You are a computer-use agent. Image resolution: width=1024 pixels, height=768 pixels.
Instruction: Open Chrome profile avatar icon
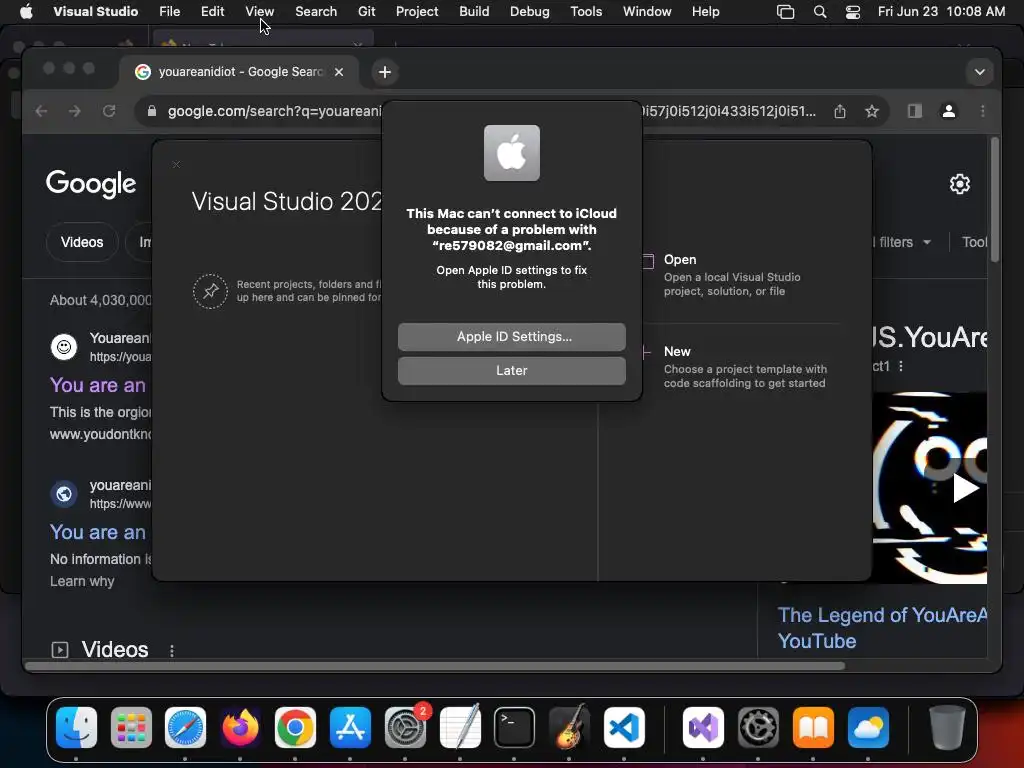click(949, 111)
